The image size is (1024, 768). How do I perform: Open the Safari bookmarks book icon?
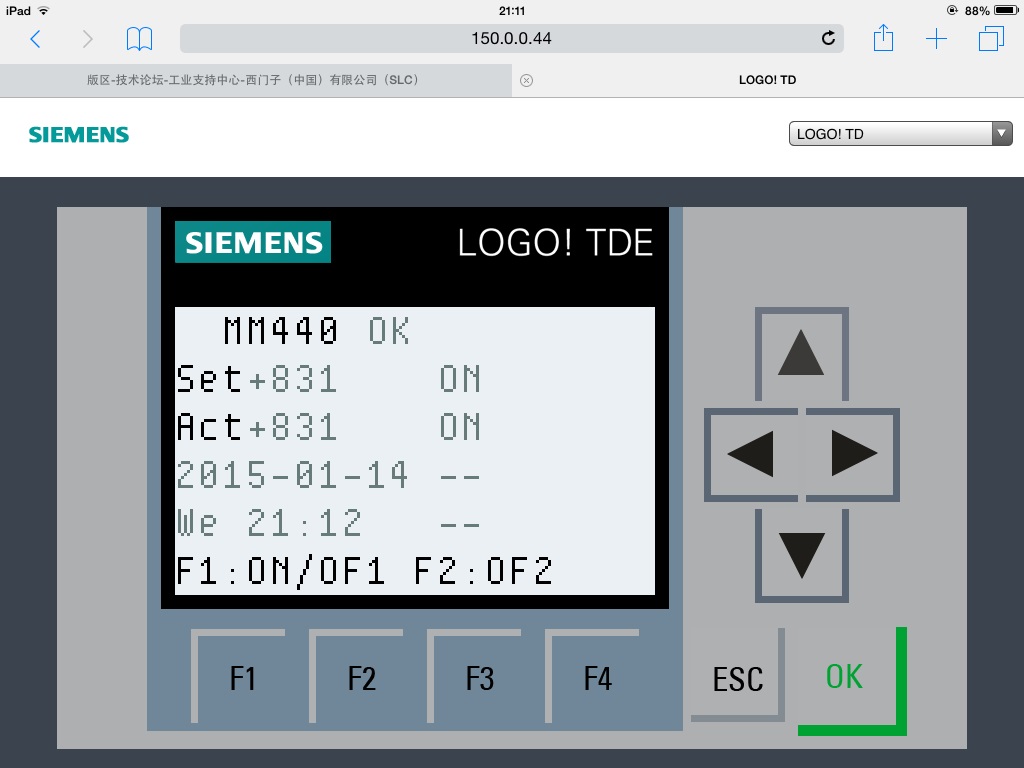click(x=139, y=39)
